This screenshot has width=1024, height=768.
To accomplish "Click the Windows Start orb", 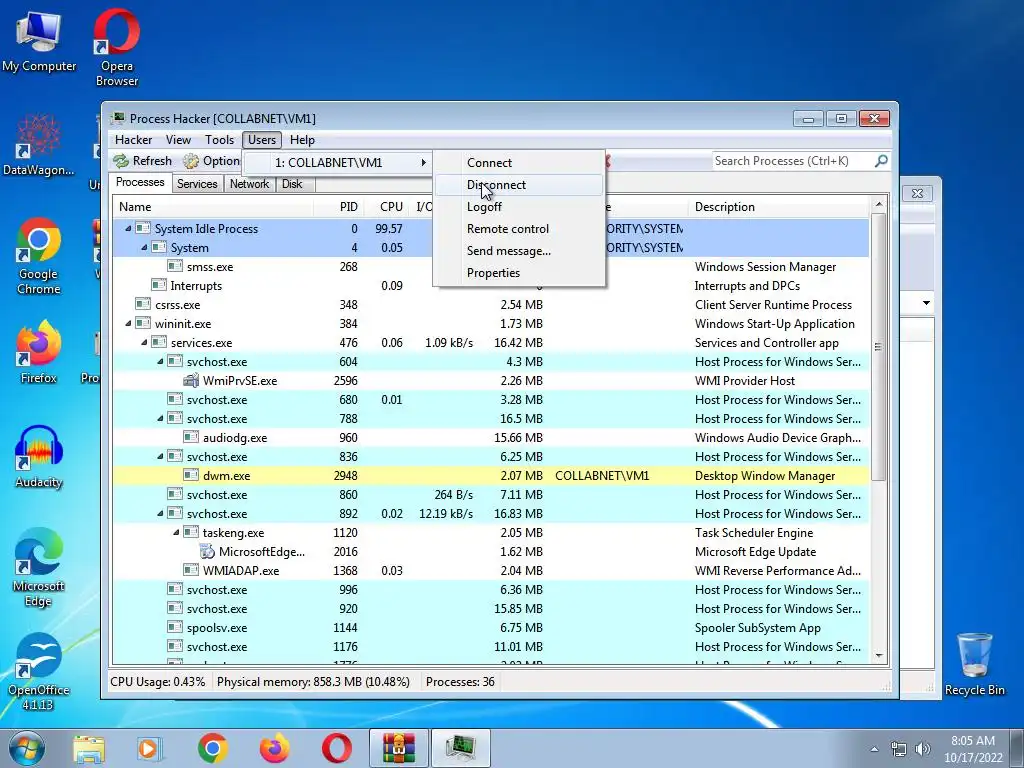I will 27,748.
